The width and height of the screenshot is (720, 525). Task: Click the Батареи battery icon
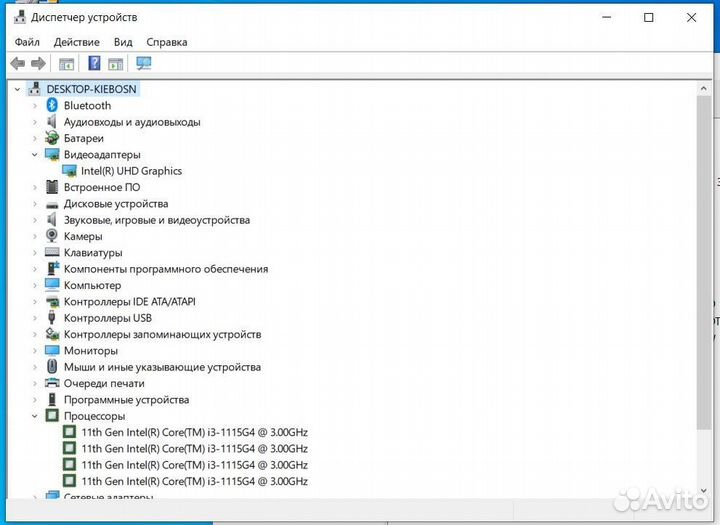point(52,138)
